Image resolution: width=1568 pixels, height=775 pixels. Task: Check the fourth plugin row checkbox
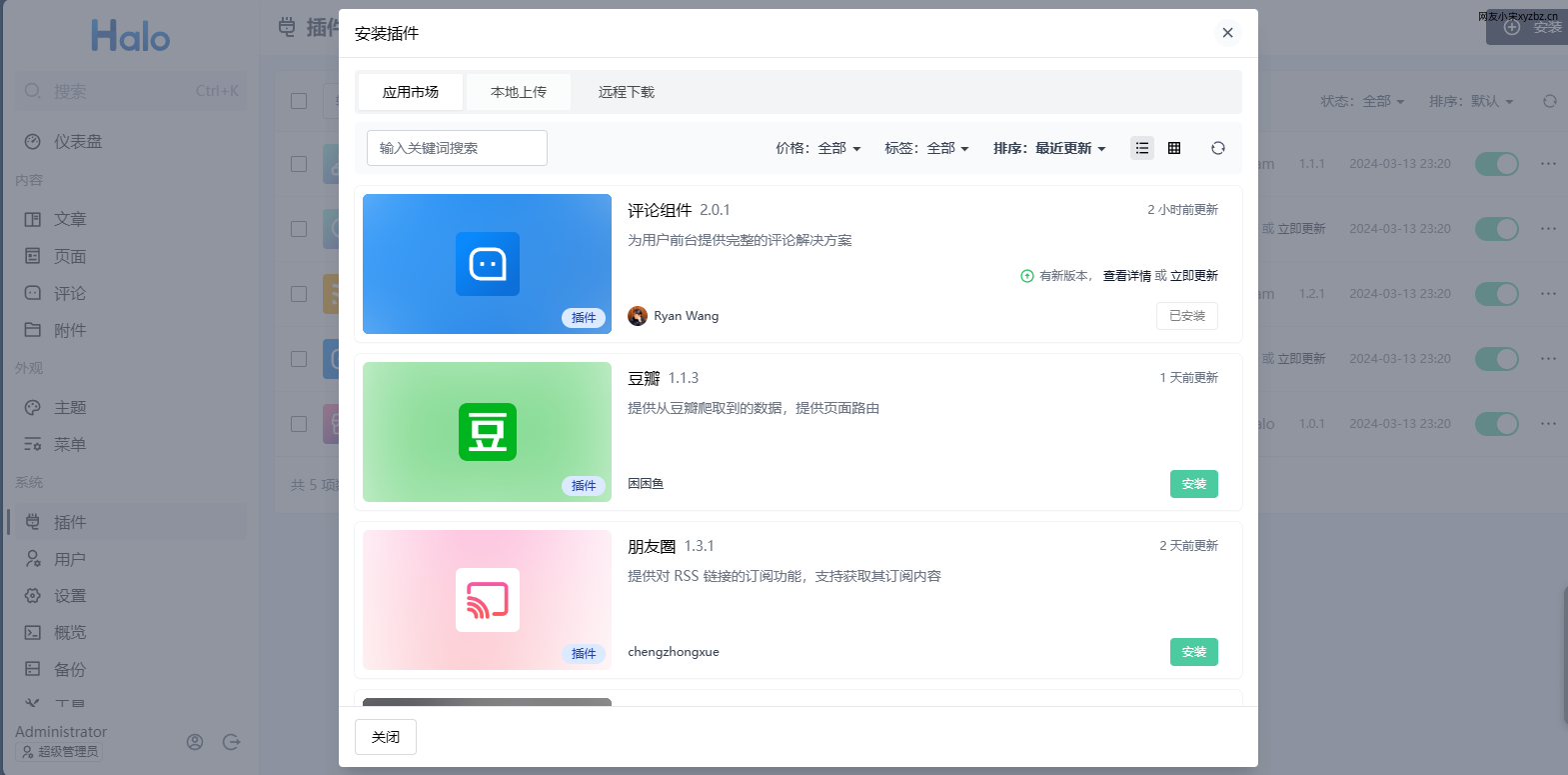click(x=299, y=359)
